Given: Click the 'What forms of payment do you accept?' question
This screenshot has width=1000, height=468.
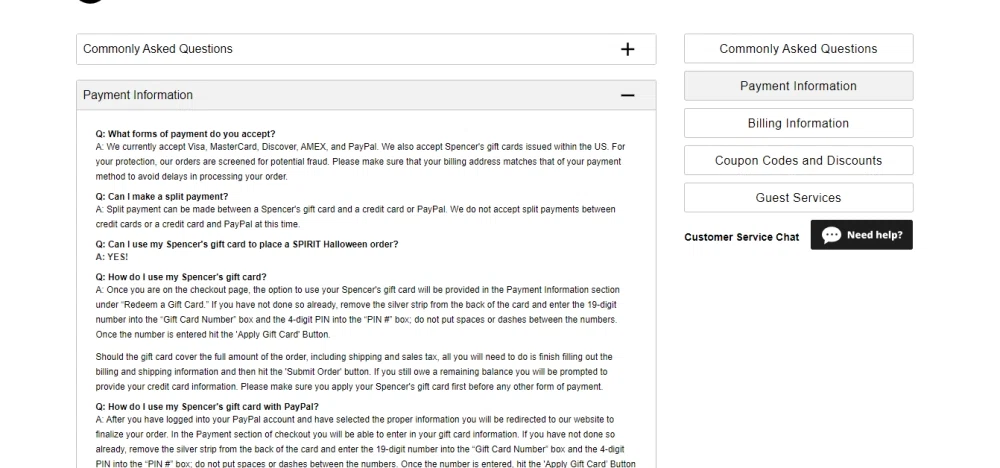Looking at the screenshot, I should pos(185,134).
